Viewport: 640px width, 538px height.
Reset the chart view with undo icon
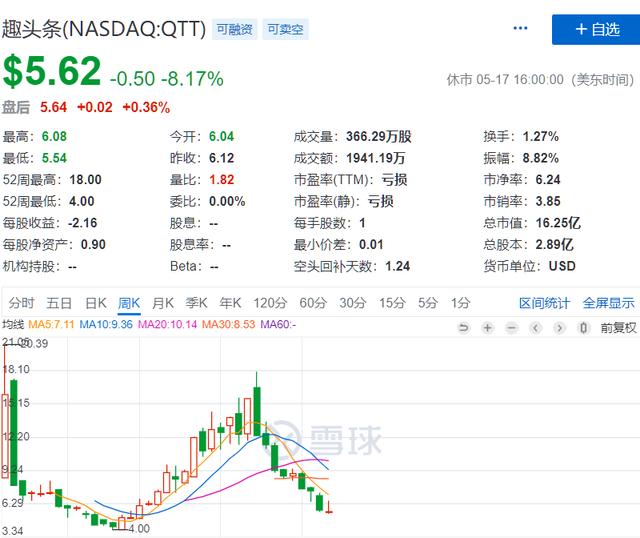(x=464, y=328)
